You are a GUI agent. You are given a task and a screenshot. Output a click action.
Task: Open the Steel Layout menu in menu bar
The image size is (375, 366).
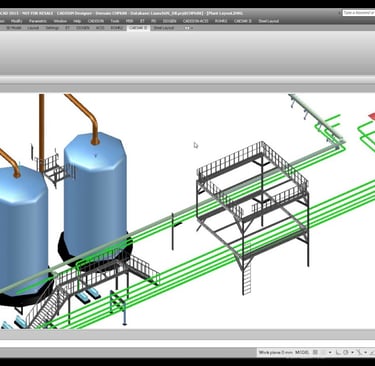coord(268,21)
